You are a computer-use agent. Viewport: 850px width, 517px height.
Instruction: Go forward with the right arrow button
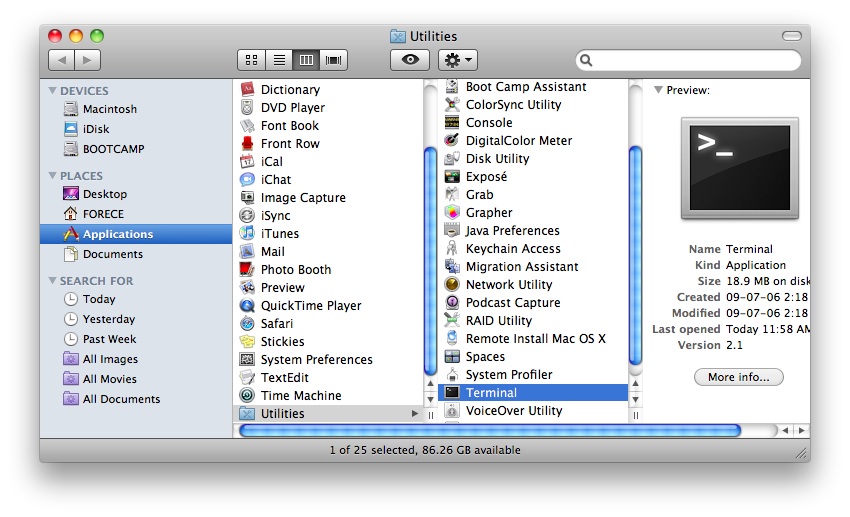point(87,60)
